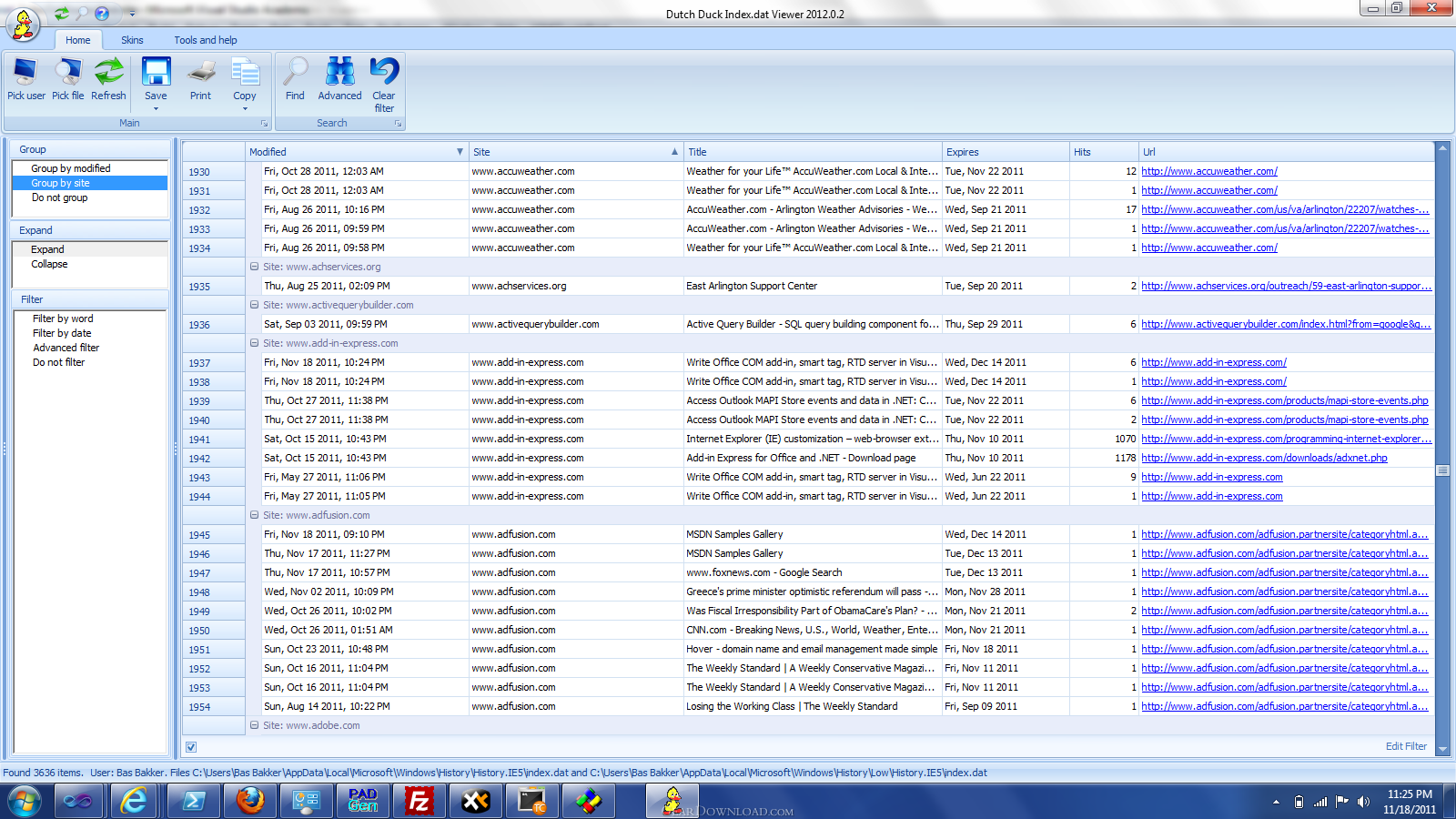Open achservices.org east-arlington-support URL
This screenshot has height=819, width=1456.
pos(1286,286)
